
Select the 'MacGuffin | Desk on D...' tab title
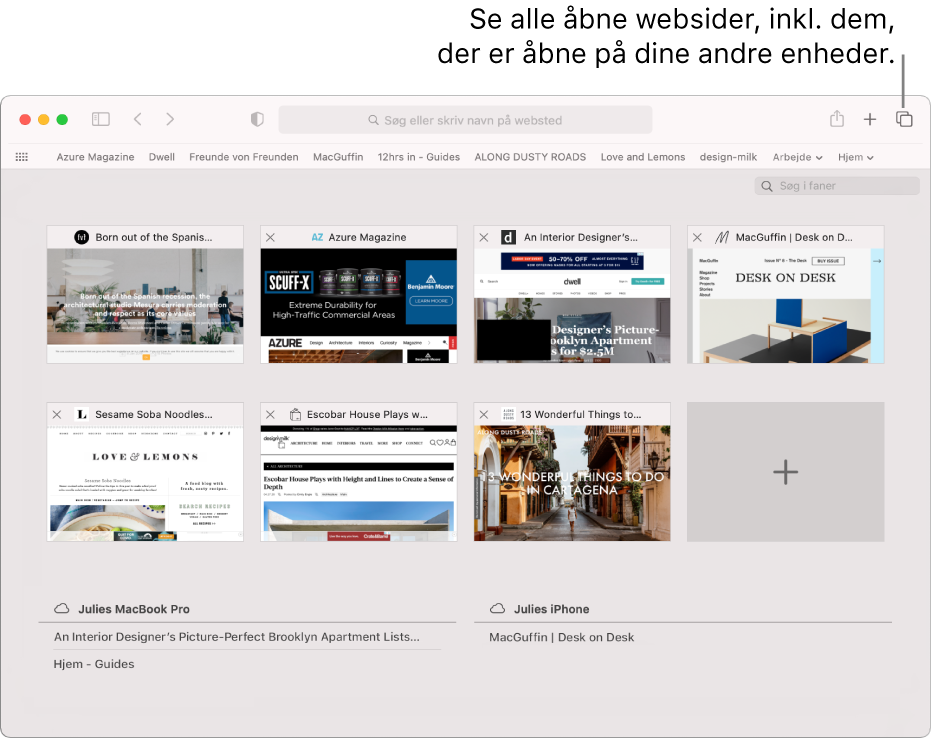coord(794,237)
